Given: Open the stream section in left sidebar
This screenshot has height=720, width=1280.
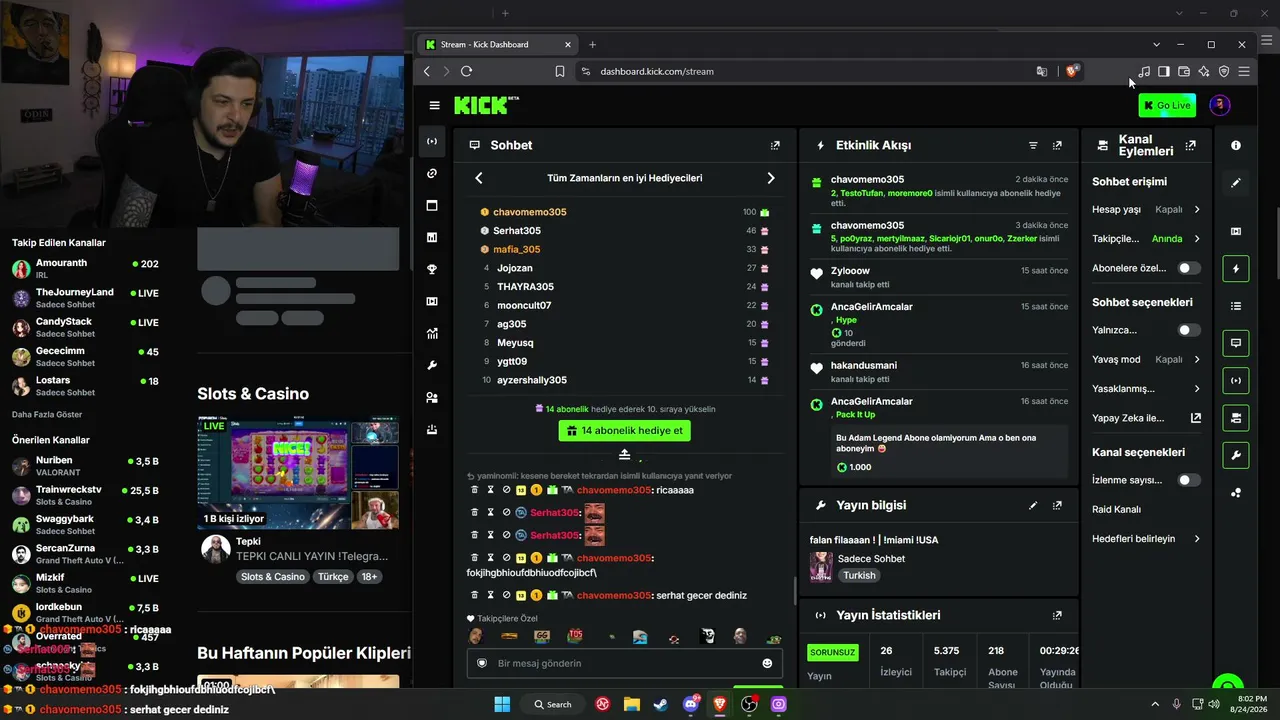Looking at the screenshot, I should point(432,141).
